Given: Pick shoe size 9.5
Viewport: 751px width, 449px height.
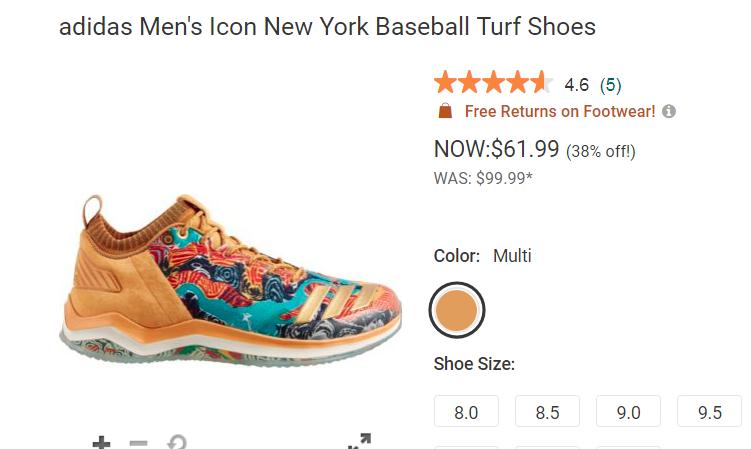Looking at the screenshot, I should pos(709,412).
